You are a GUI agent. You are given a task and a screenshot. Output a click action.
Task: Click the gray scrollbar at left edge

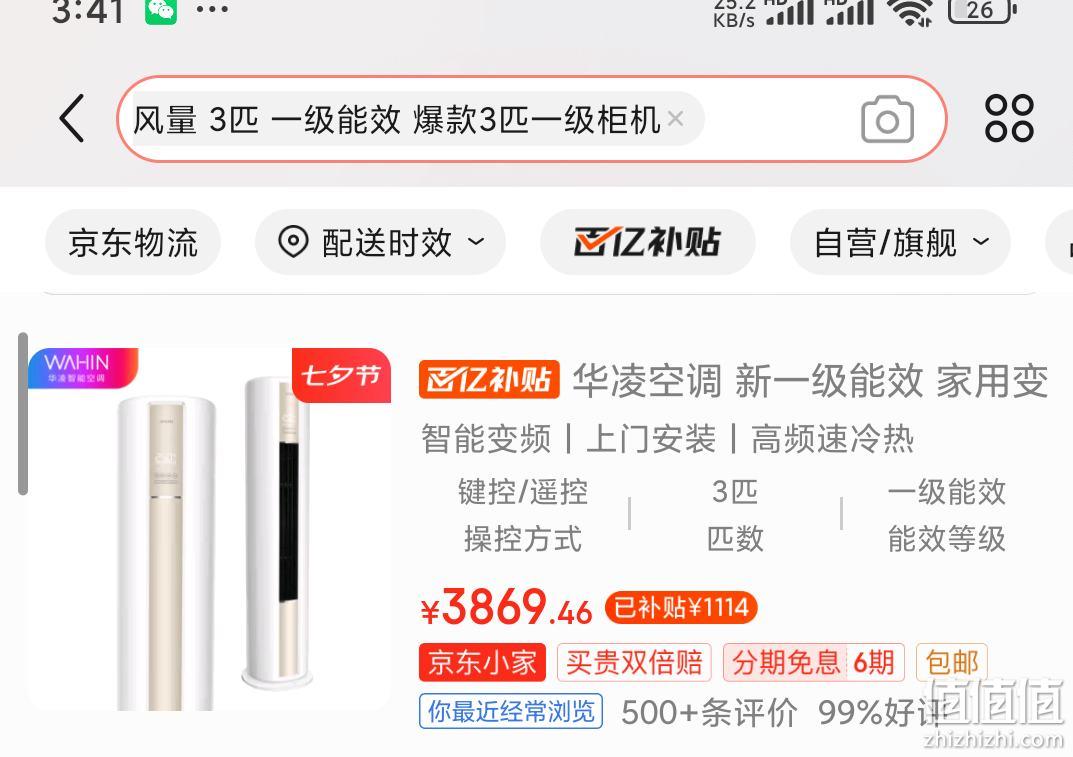[23, 413]
